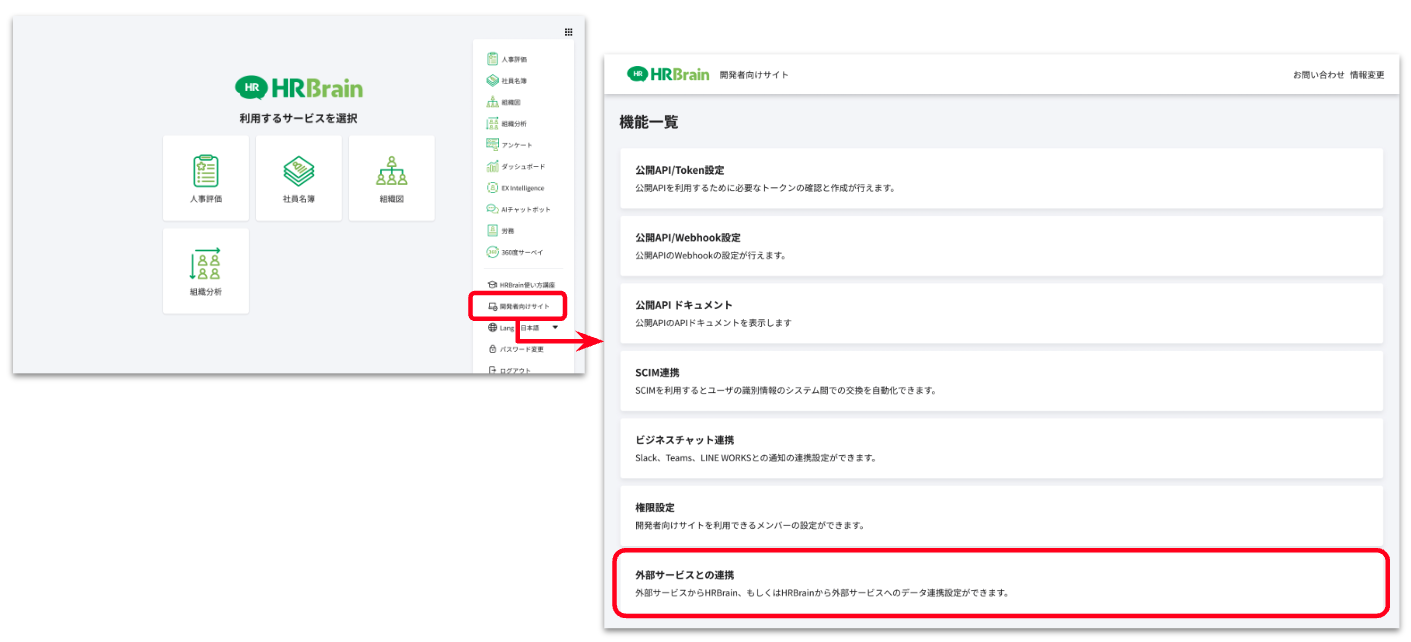Image resolution: width=1411 pixels, height=642 pixels.
Task: Click the 組織図 icon in side menu
Action: (492, 102)
